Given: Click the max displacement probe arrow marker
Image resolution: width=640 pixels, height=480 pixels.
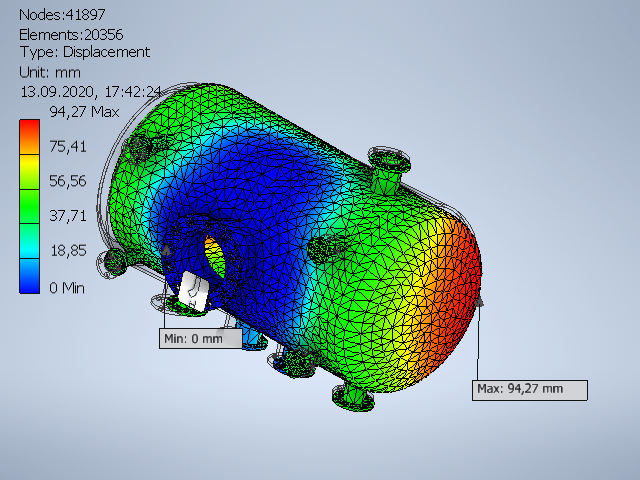Looking at the screenshot, I should coord(480,301).
